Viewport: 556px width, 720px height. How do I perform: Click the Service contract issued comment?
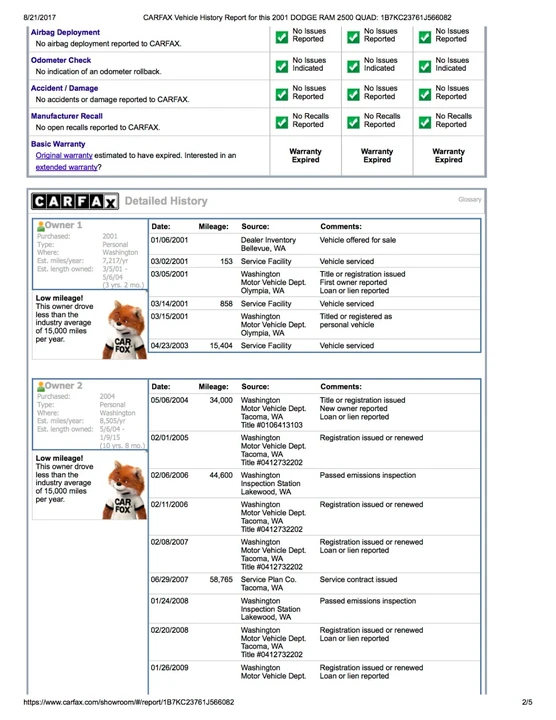click(x=359, y=580)
